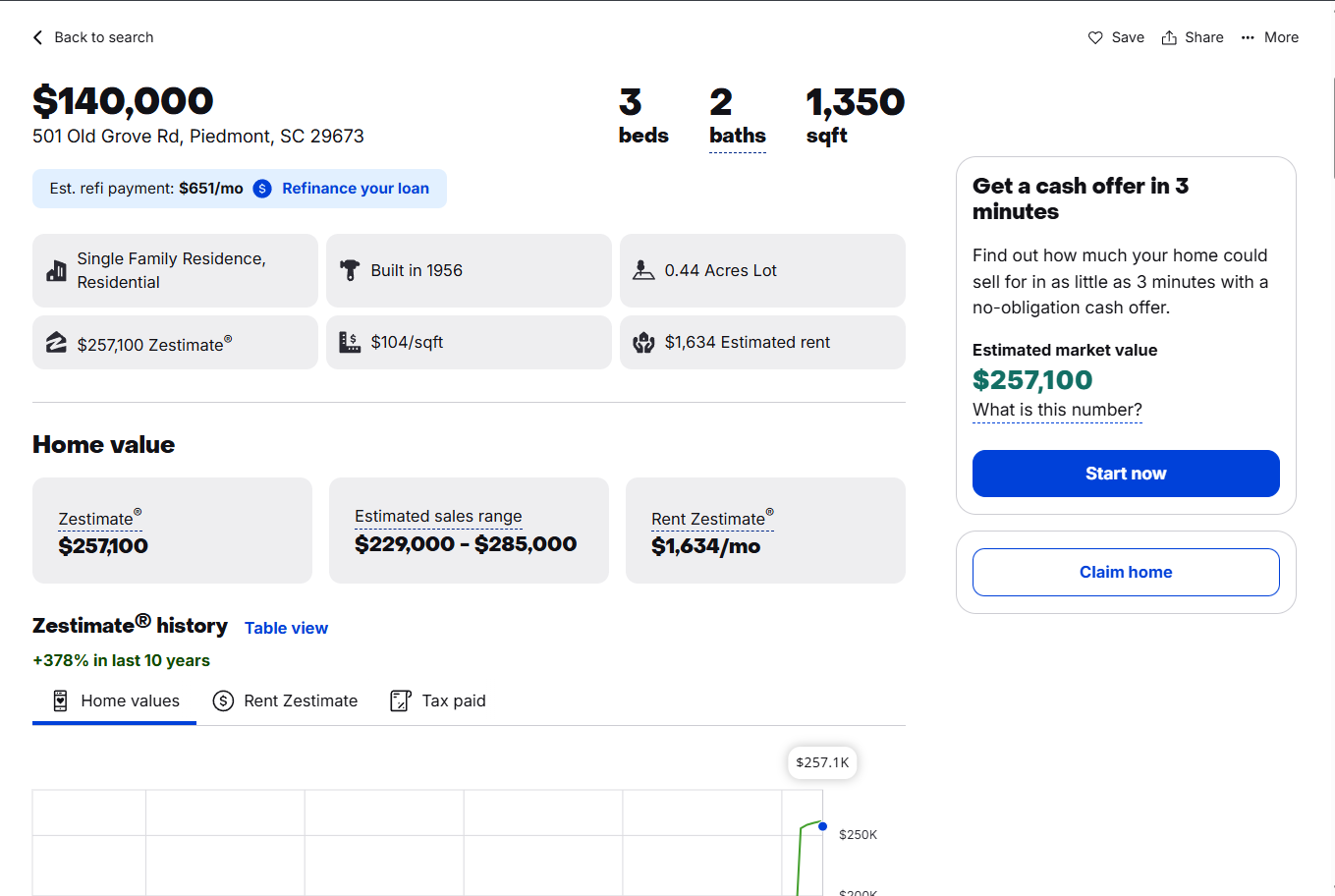
Task: Open the three-dot More icon
Action: point(1248,37)
